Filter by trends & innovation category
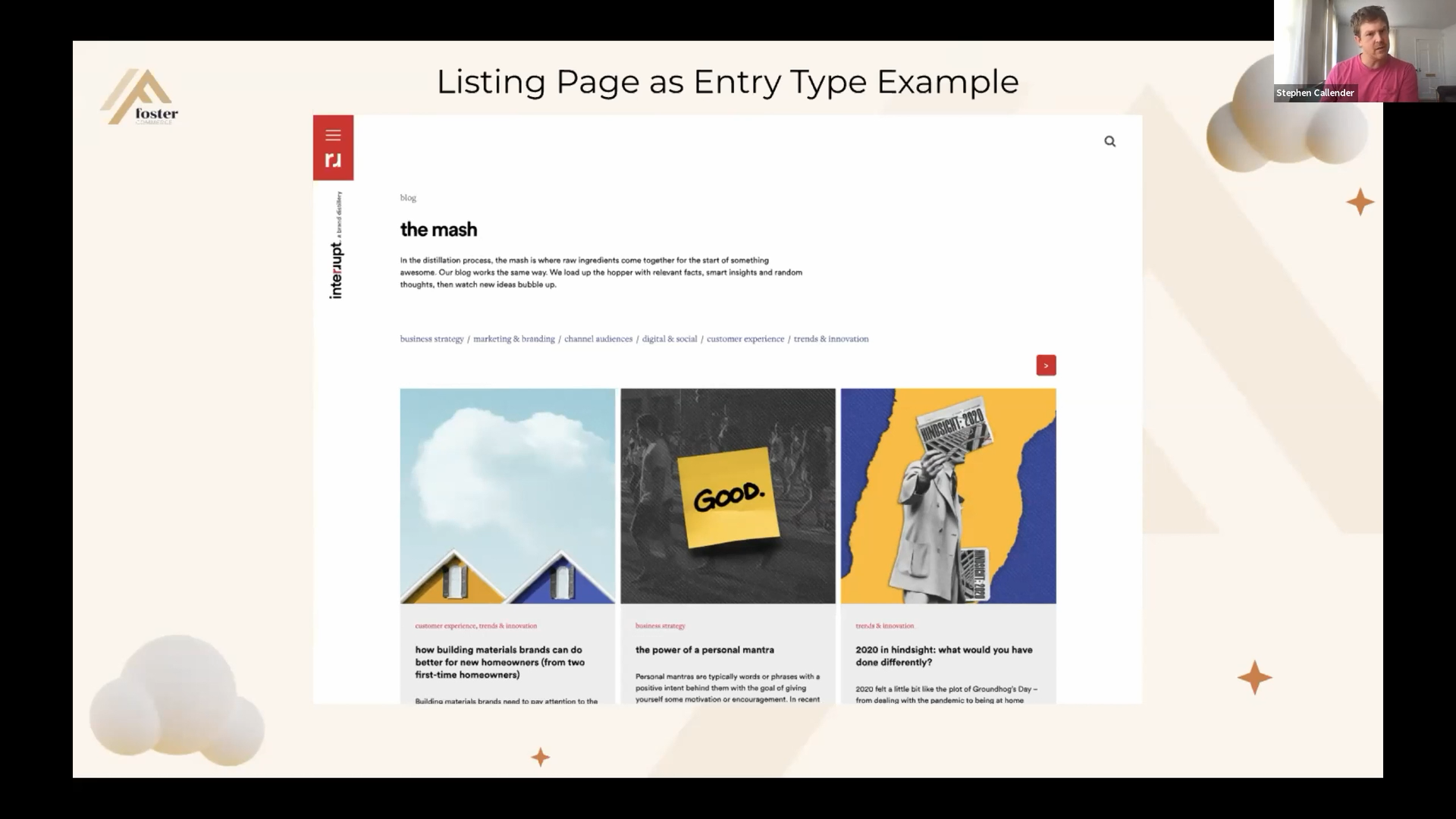This screenshot has height=819, width=1456. (831, 339)
